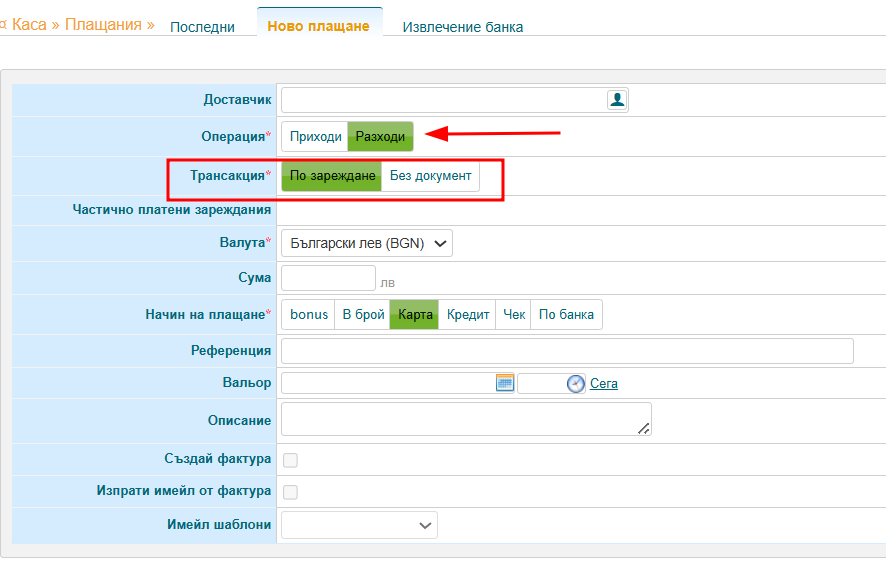This screenshot has width=886, height=570.
Task: Select the Разходи operation option
Action: point(380,137)
